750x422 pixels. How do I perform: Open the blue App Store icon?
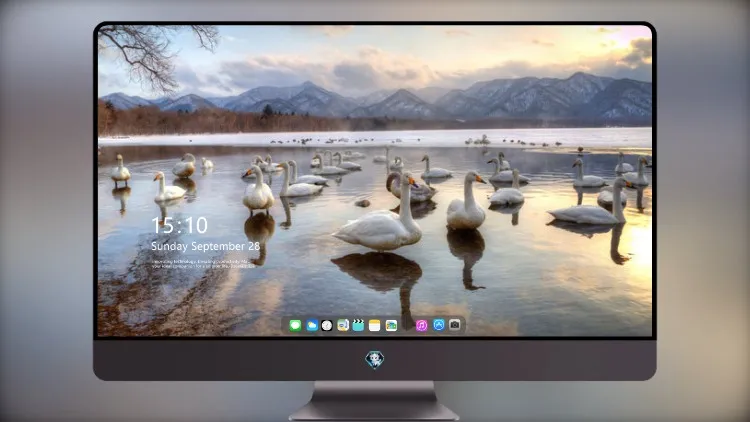(439, 325)
